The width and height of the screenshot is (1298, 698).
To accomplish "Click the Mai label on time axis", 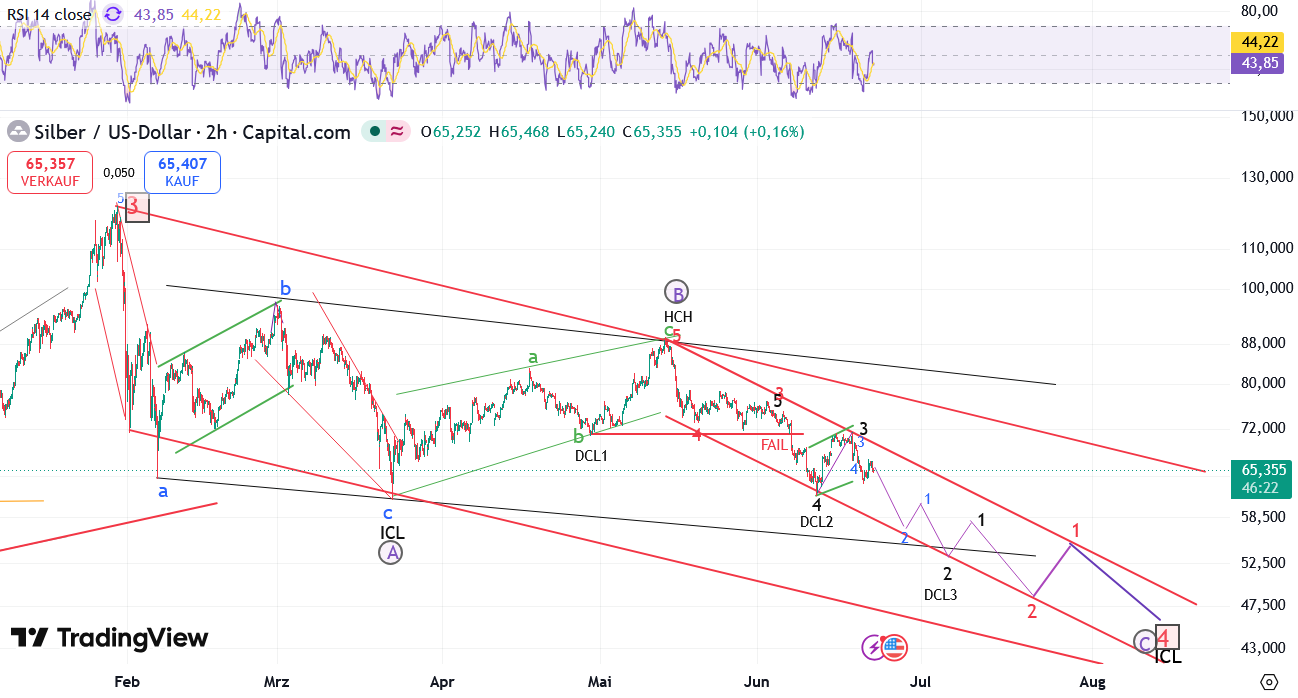I will (x=599, y=682).
